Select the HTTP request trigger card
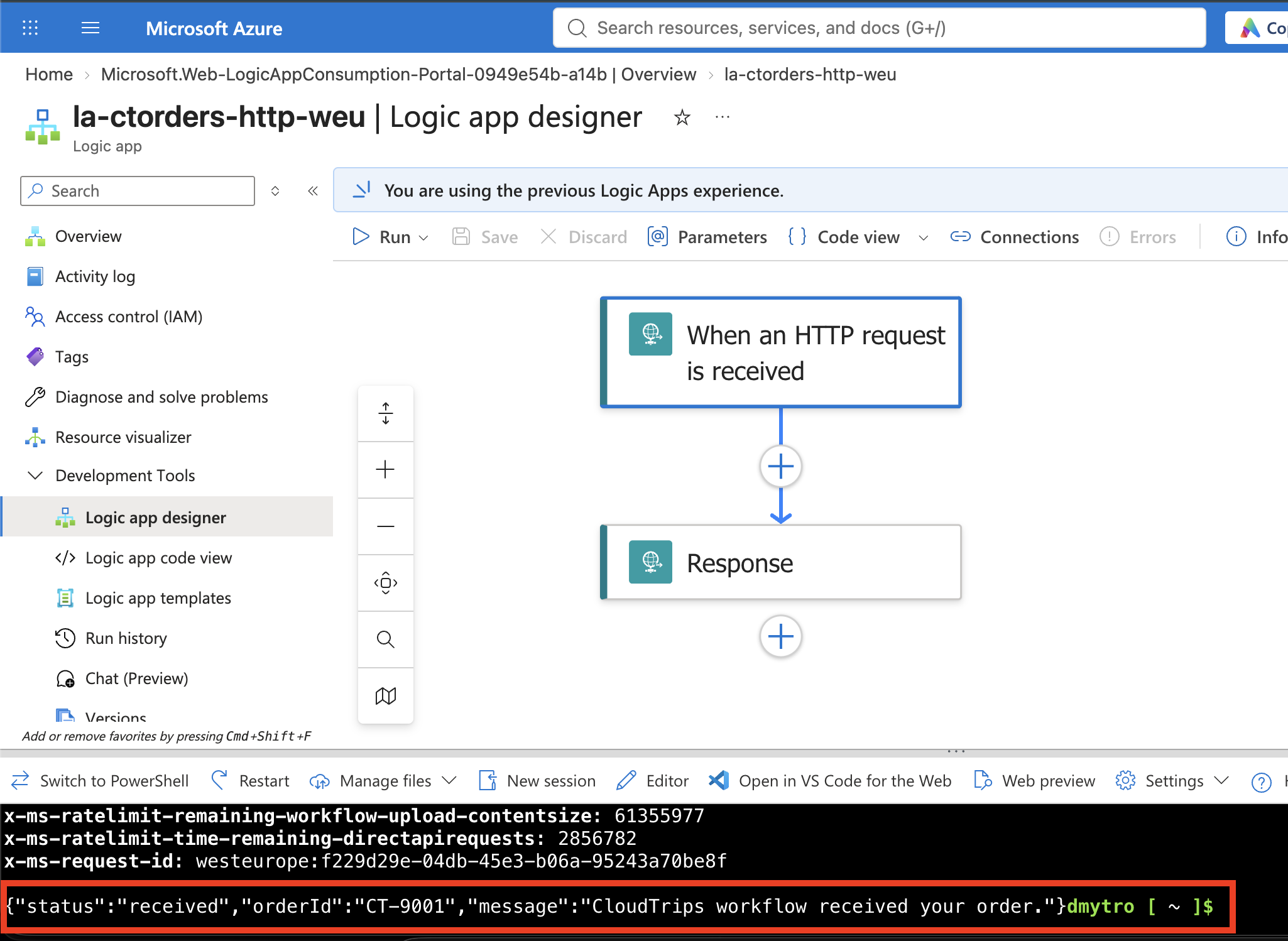Screen dimensions: 1288x941 [x=780, y=352]
